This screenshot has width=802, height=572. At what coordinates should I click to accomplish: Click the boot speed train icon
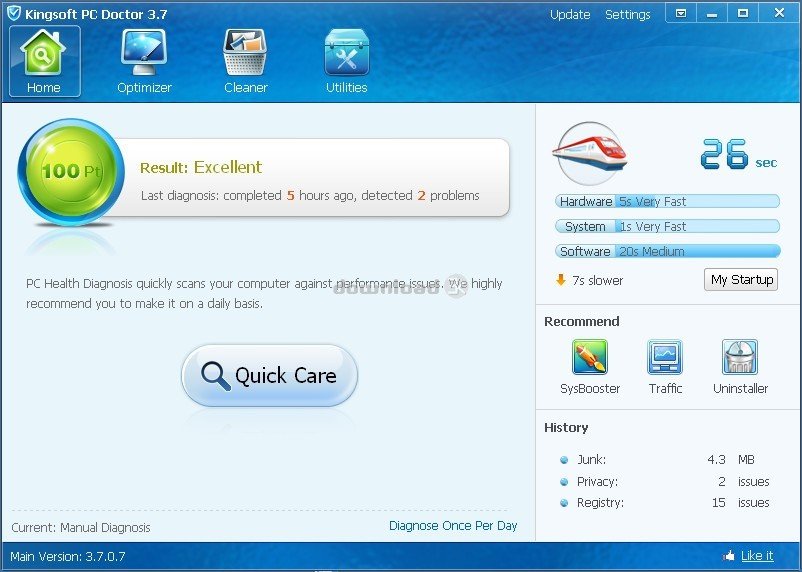pos(590,152)
